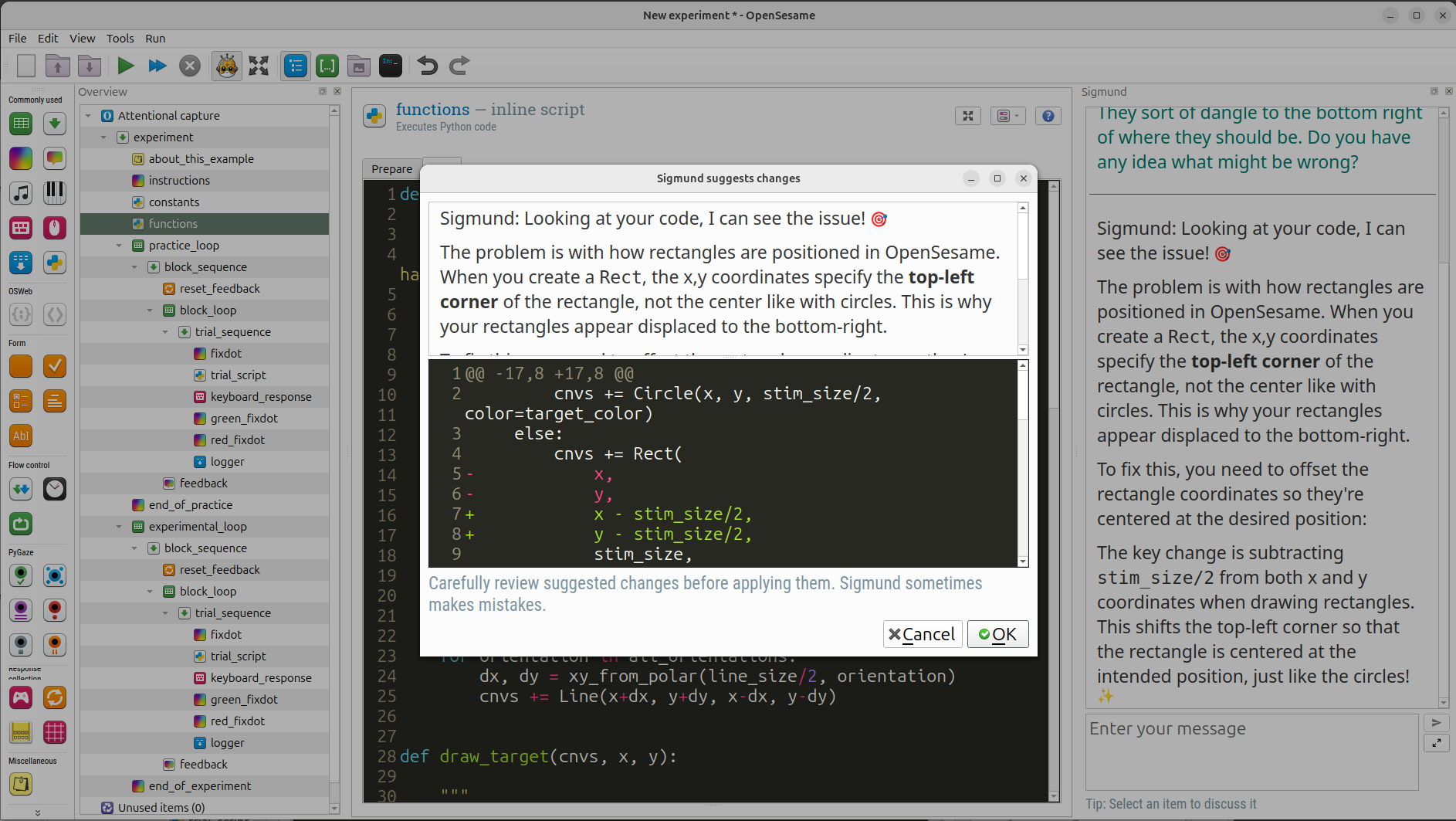The height and width of the screenshot is (821, 1456).
Task: Collapse the Attentional capture tree node
Action: 89,116
